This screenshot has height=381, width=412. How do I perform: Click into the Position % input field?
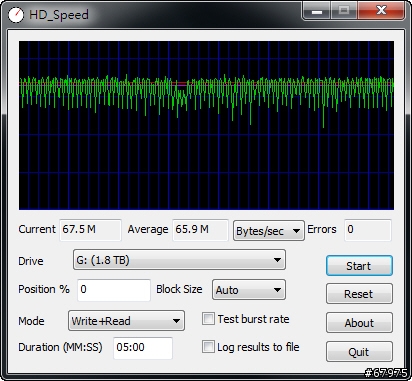pyautogui.click(x=114, y=290)
